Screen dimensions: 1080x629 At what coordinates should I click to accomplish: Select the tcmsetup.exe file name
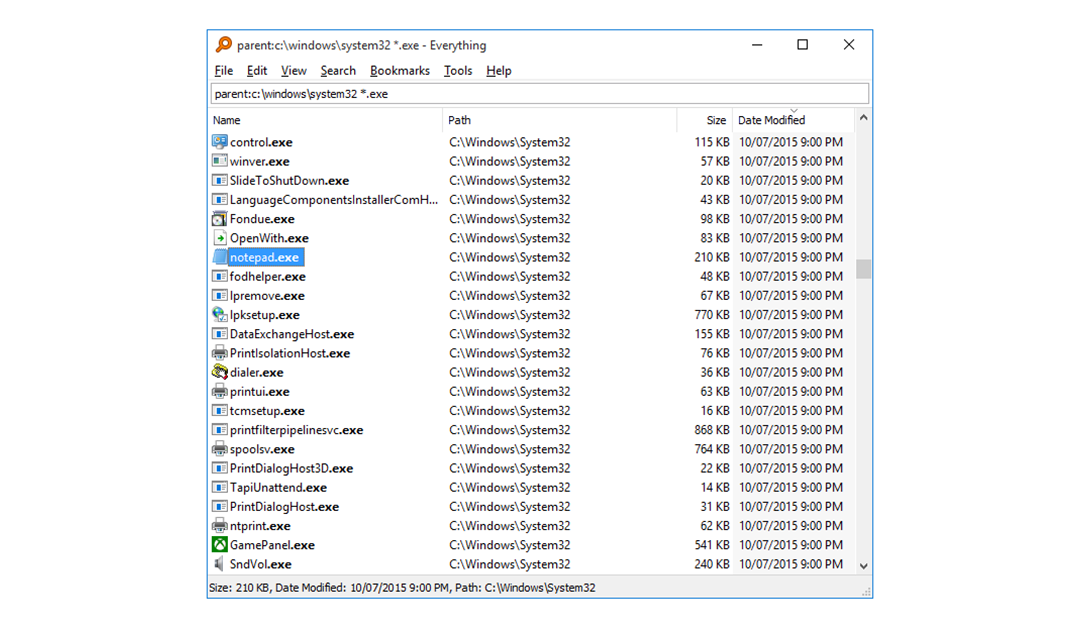point(267,411)
